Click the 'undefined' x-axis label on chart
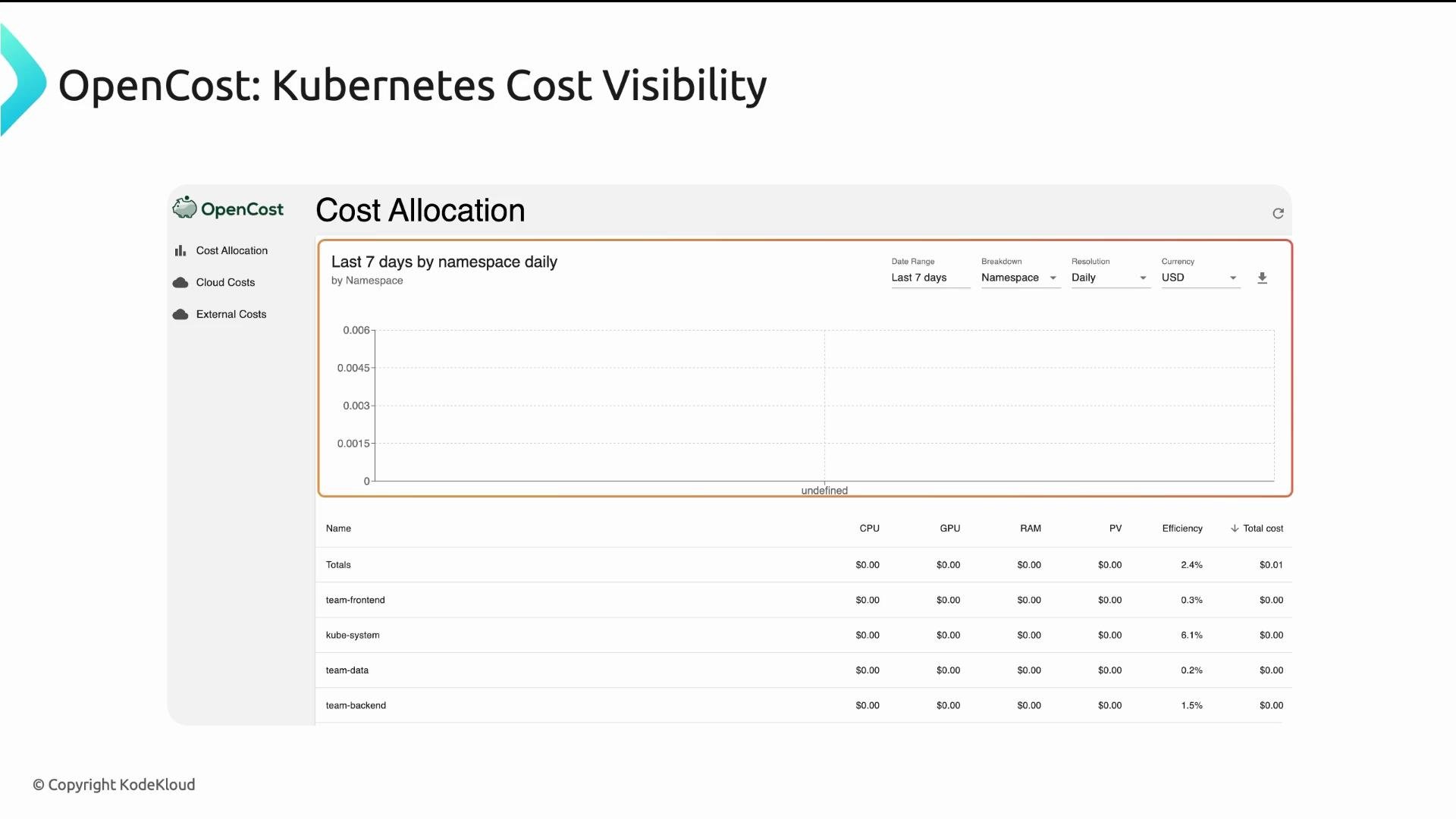This screenshot has width=1456, height=819. click(824, 491)
